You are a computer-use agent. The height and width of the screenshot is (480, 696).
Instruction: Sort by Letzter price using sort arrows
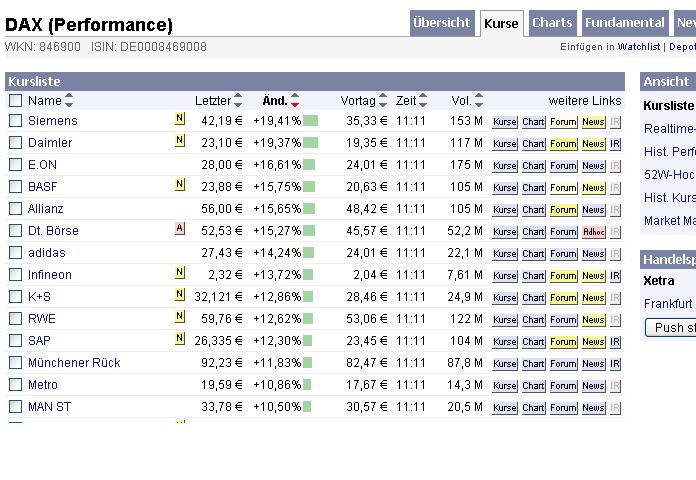point(238,100)
